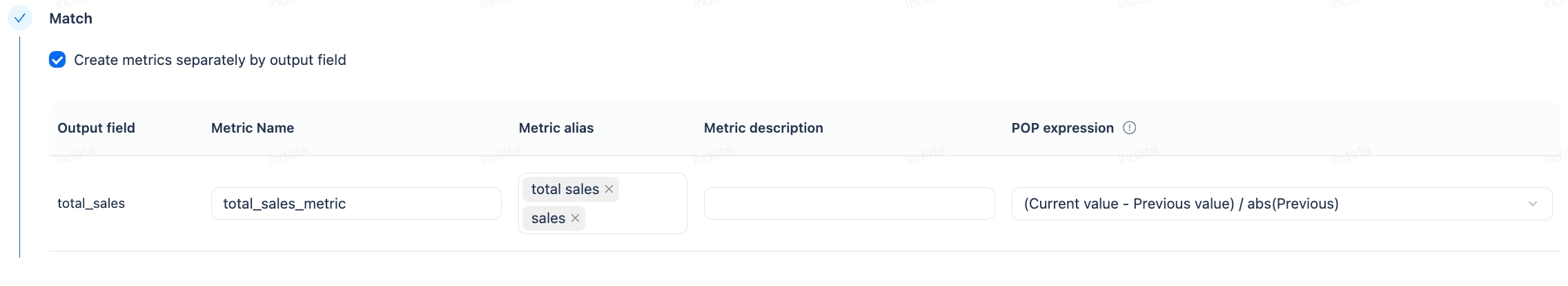Remove the 'total sales' alias tag
This screenshot has height=286, width=1568.
(x=609, y=189)
